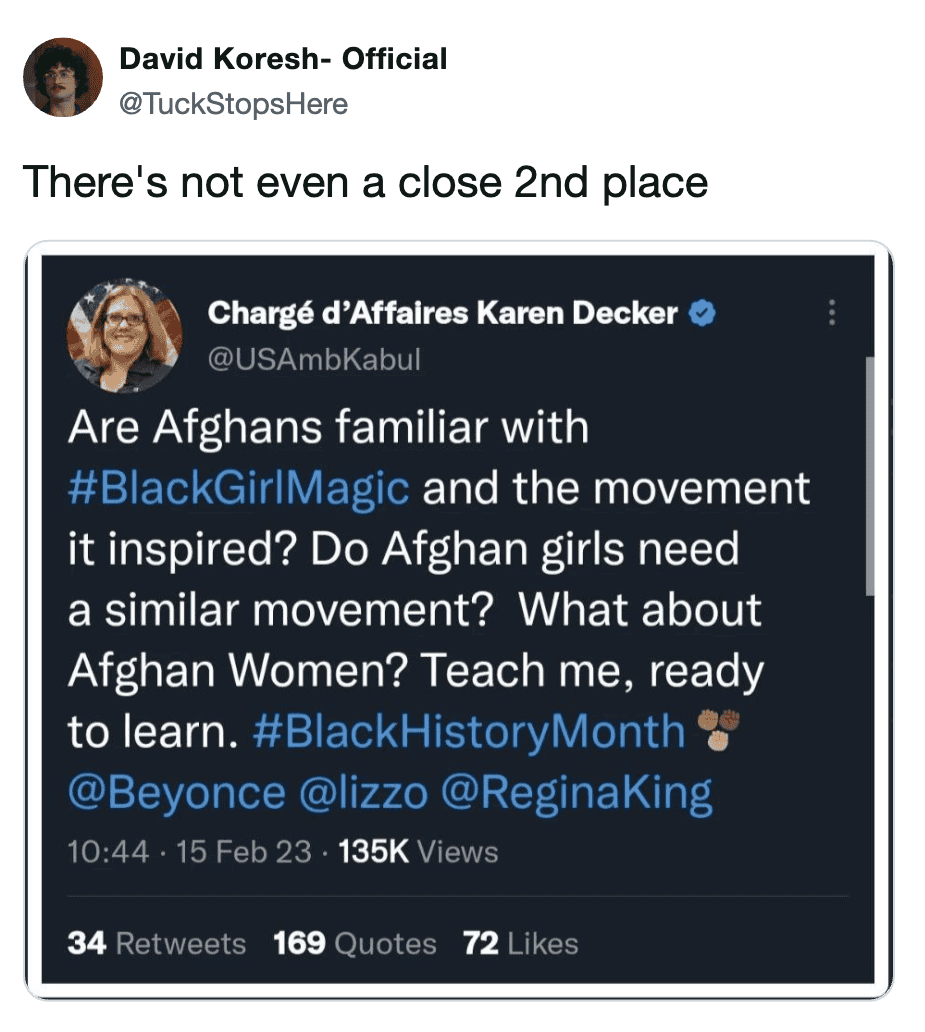Click the @ReginaKing mention
Viewport: 925px width, 1032px height.
577,793
